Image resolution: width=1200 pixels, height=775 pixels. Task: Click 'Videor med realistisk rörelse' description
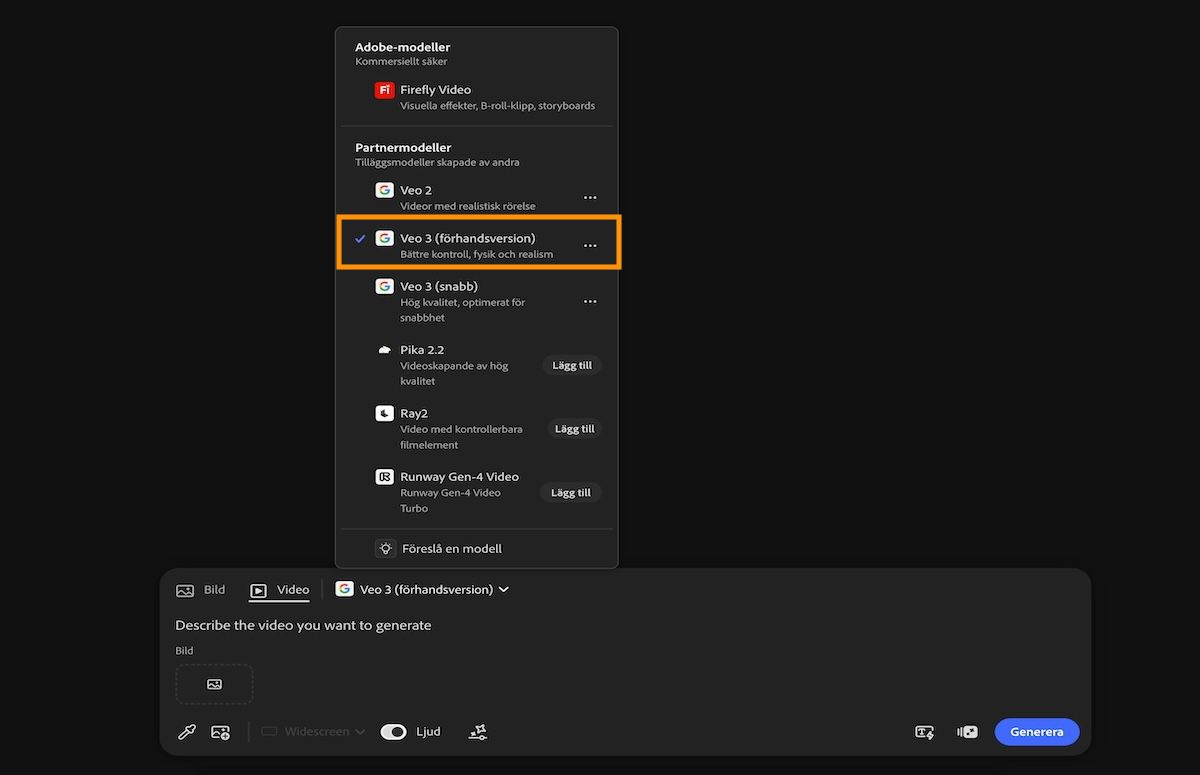(x=468, y=206)
